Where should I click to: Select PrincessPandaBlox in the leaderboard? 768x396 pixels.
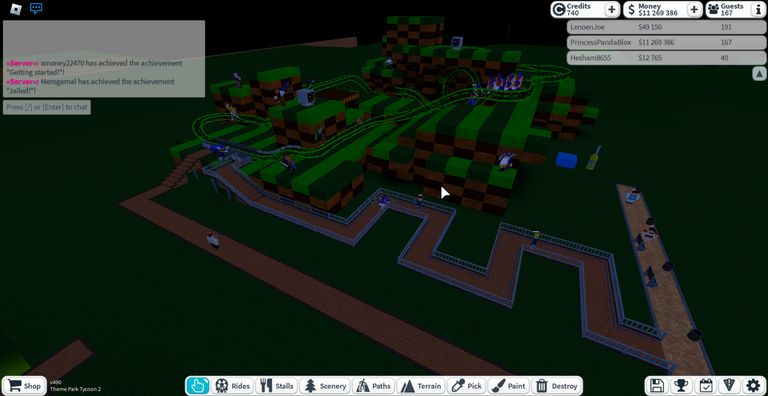(666, 43)
